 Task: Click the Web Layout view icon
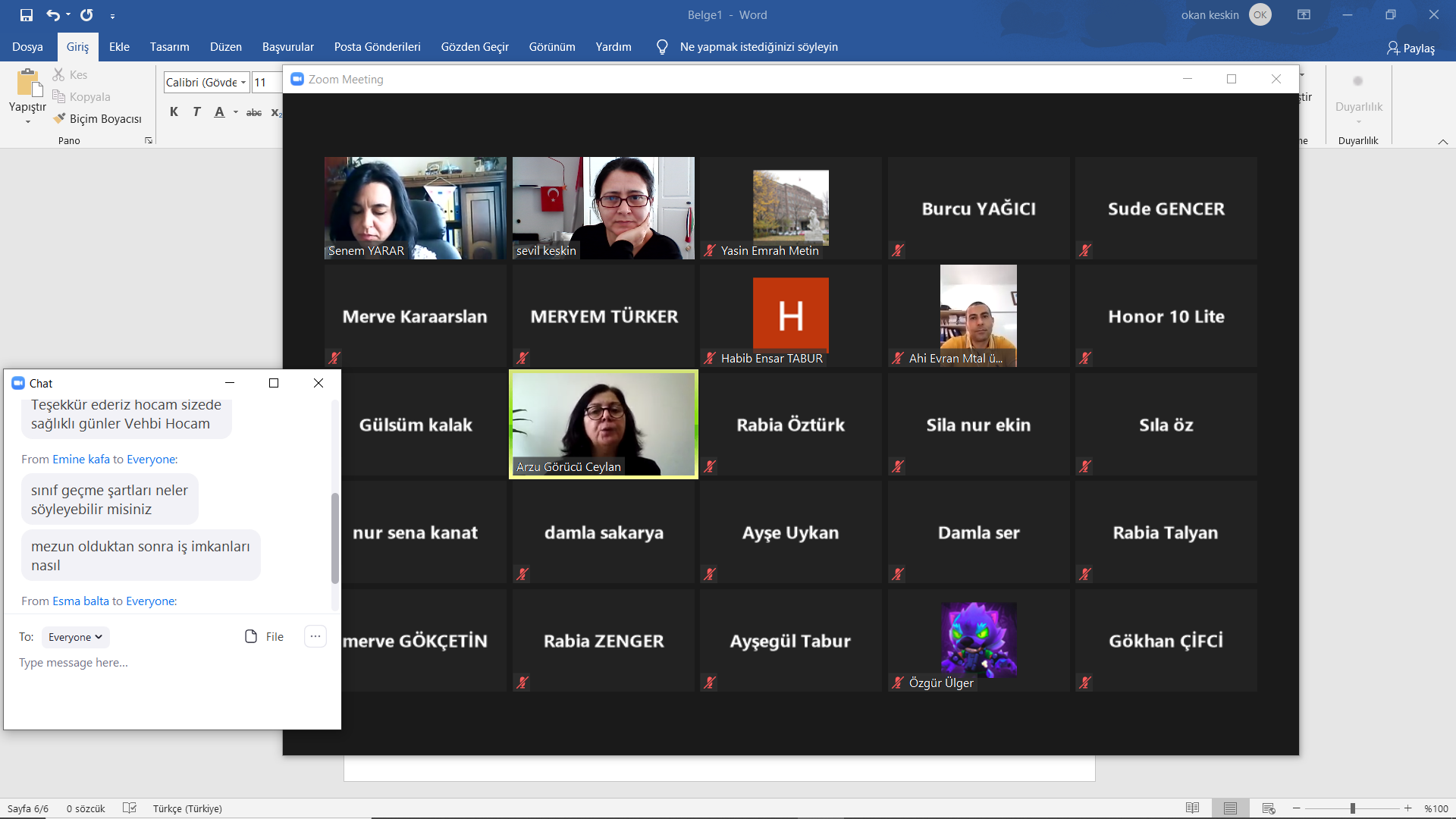(1268, 808)
